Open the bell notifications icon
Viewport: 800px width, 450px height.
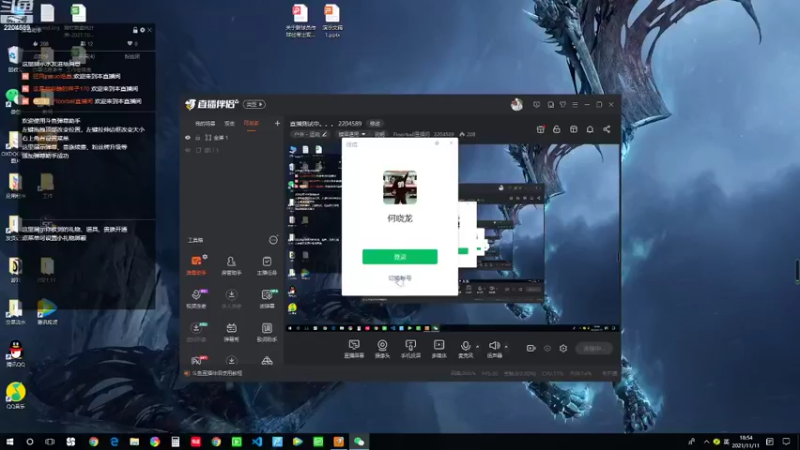pos(590,130)
